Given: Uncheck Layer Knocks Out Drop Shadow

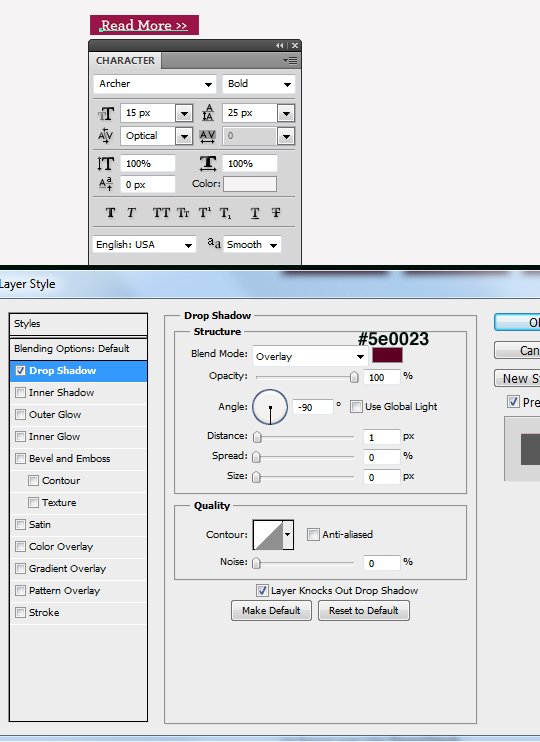Looking at the screenshot, I should pos(262,591).
